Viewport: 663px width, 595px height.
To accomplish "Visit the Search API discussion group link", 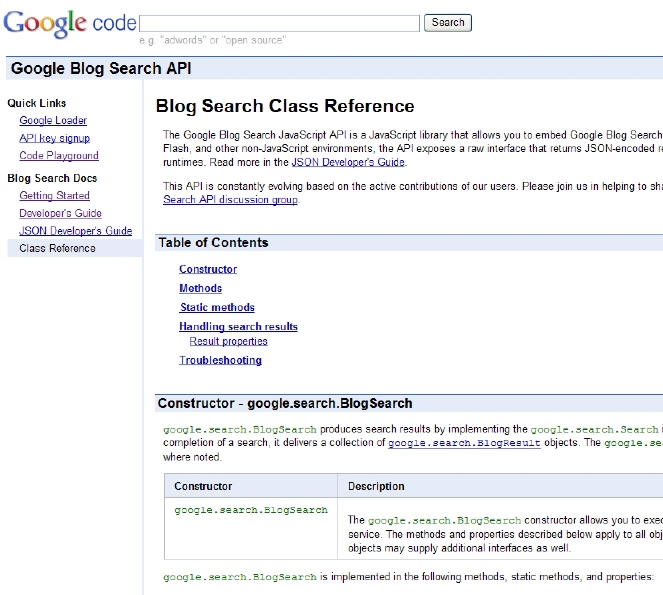I will click(x=230, y=200).
